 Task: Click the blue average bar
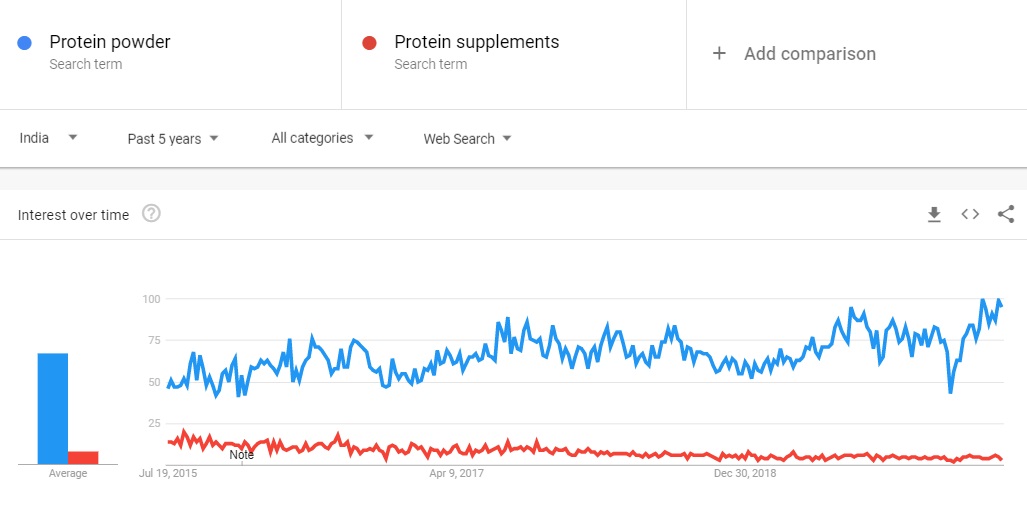click(53, 408)
